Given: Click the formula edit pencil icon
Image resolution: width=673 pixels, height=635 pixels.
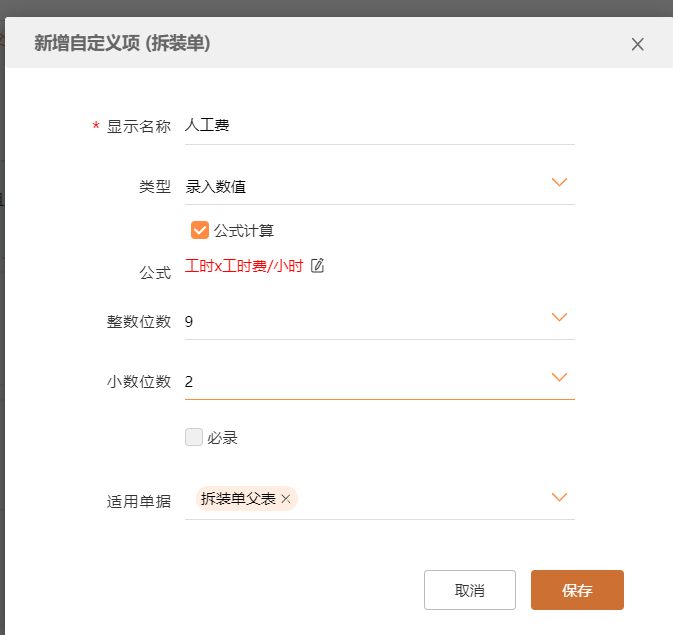Looking at the screenshot, I should point(318,265).
